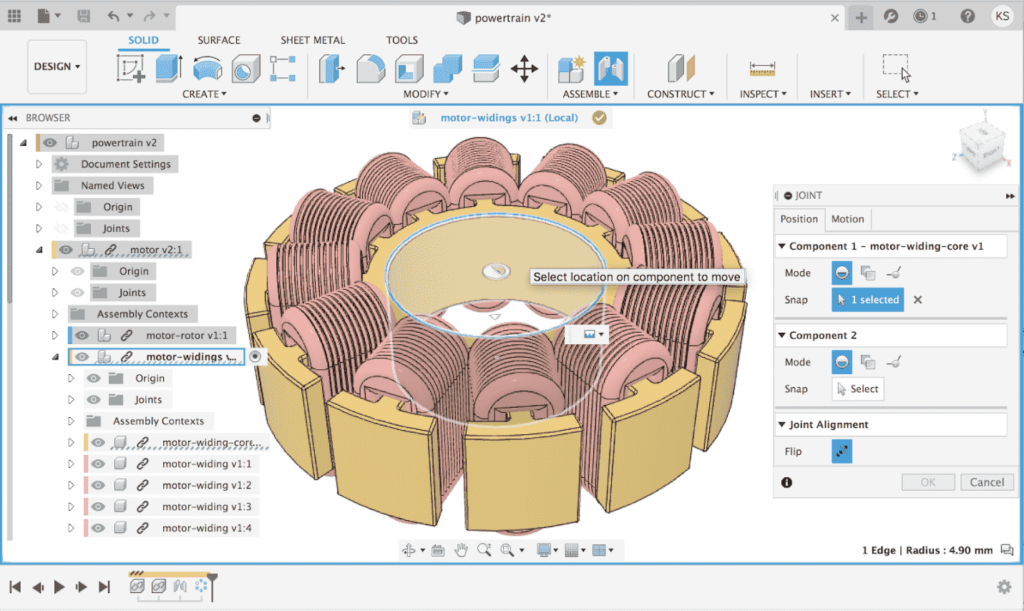
Task: Click Cancel in the Joint dialog
Action: [x=987, y=482]
